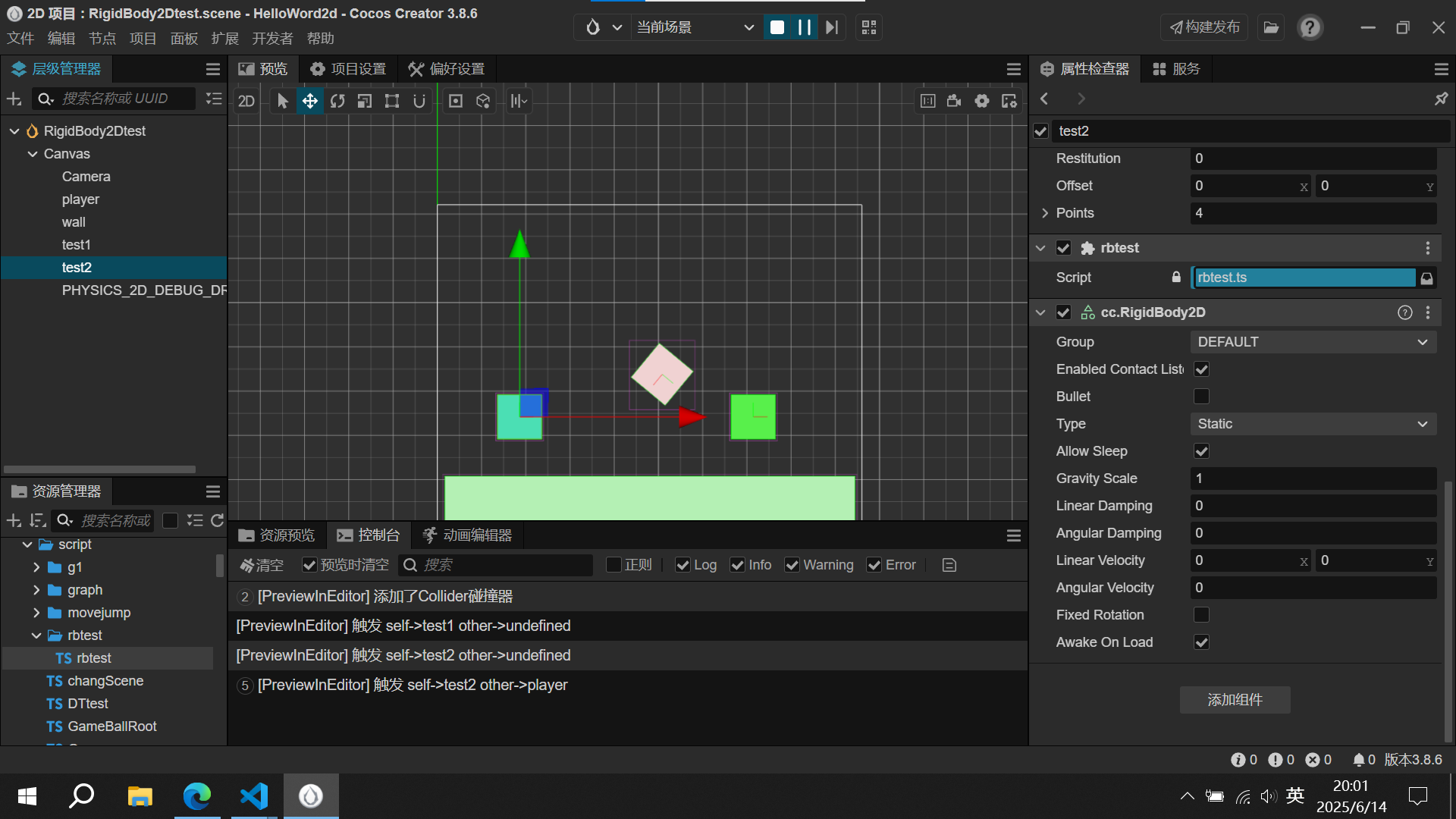Select the Scale transform tool

coord(365,101)
